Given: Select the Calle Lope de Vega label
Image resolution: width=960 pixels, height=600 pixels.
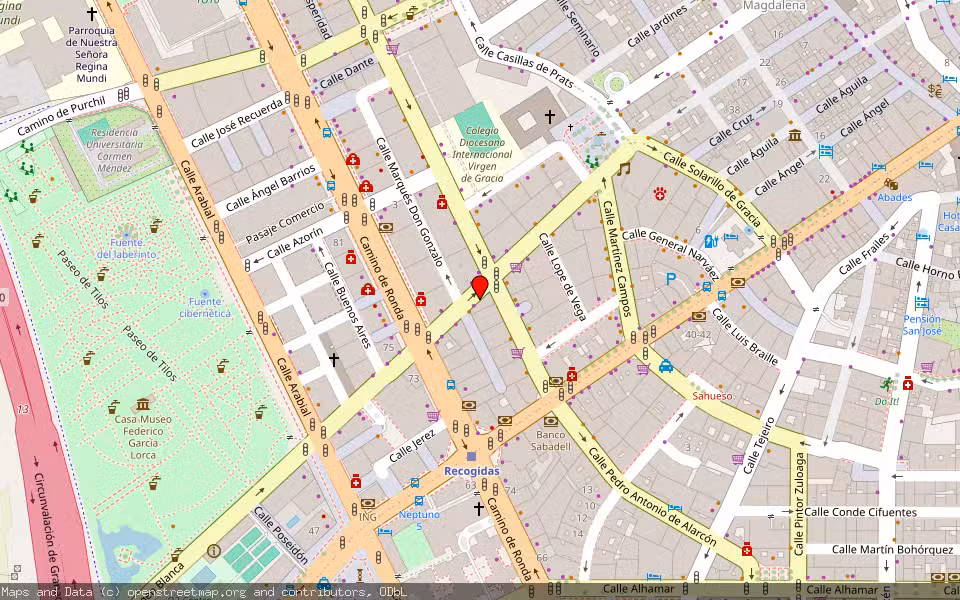Looking at the screenshot, I should [x=563, y=277].
